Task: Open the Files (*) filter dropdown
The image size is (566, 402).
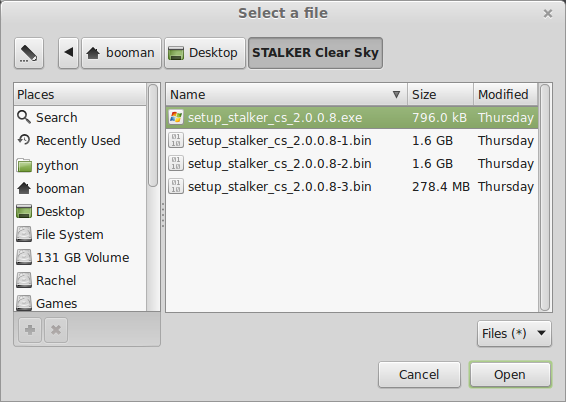Action: (514, 333)
